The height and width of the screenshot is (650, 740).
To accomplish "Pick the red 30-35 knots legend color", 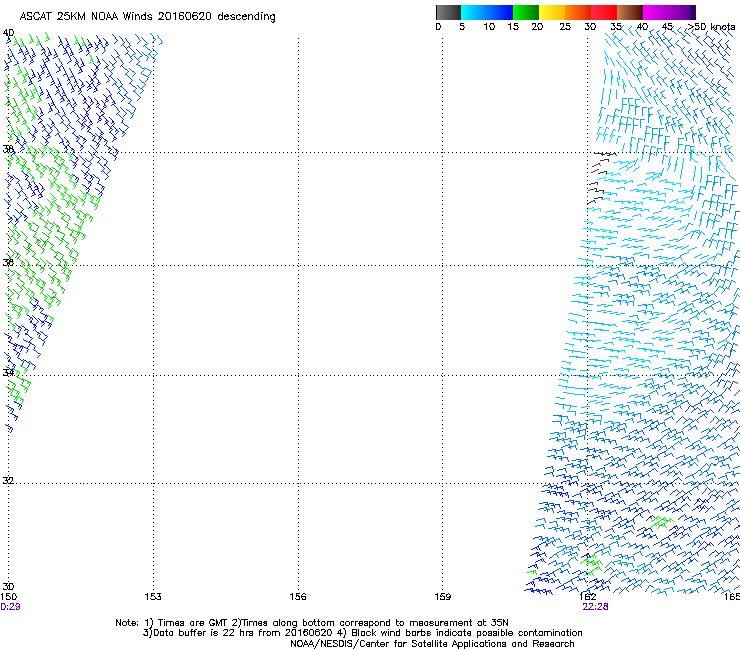I will 604,12.
